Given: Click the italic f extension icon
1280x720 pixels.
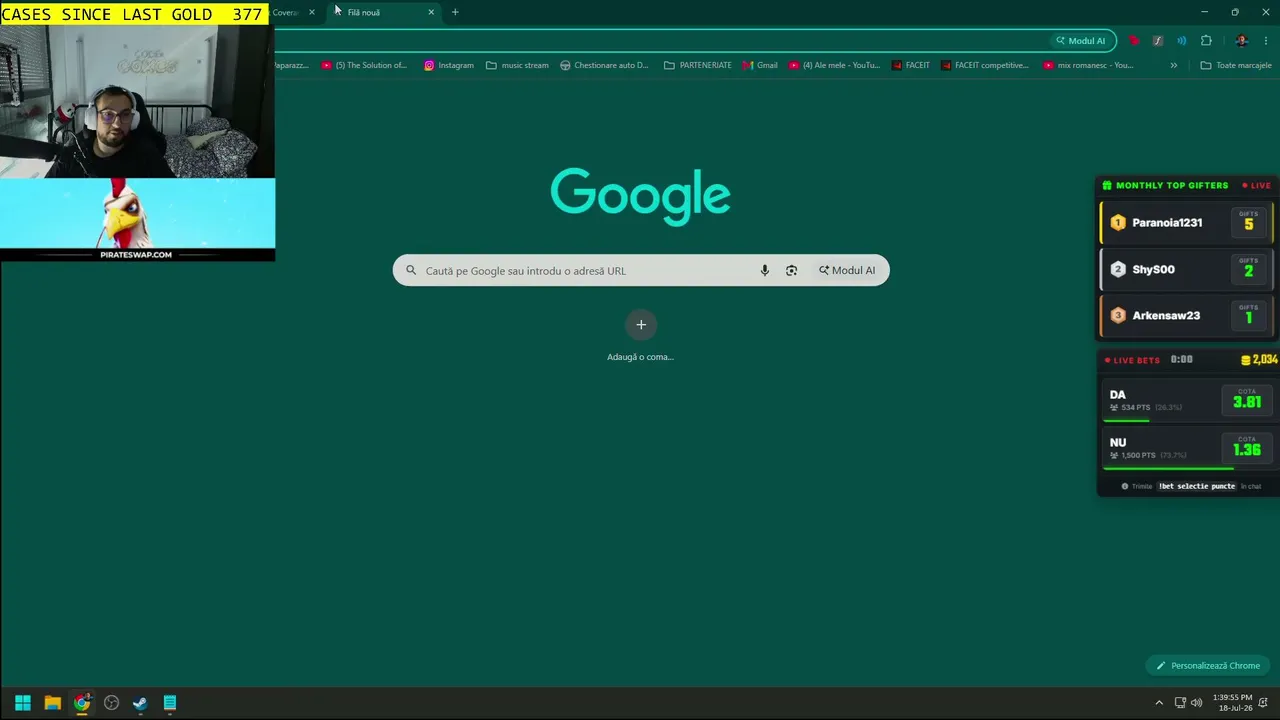Looking at the screenshot, I should (1157, 41).
